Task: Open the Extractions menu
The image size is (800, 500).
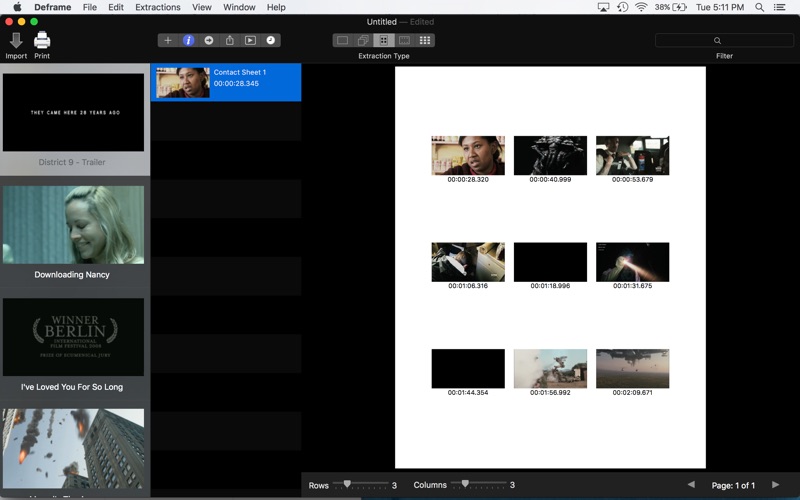Action: 158,7
